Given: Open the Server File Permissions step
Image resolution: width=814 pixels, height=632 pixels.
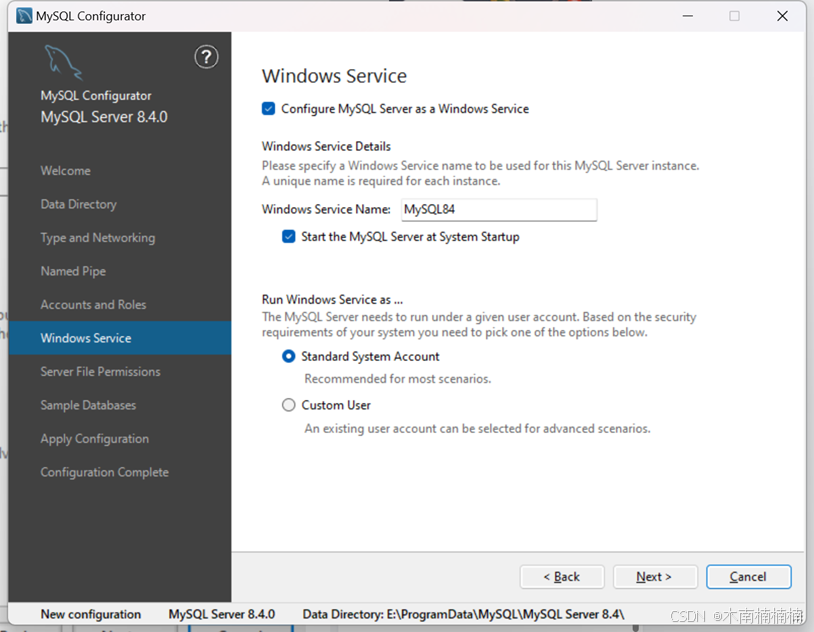Looking at the screenshot, I should tap(100, 372).
